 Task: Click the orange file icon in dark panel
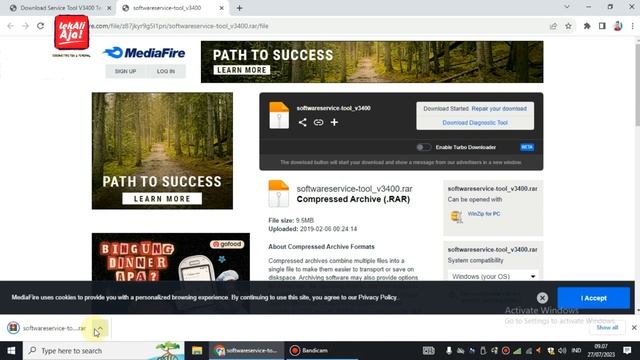click(x=279, y=116)
